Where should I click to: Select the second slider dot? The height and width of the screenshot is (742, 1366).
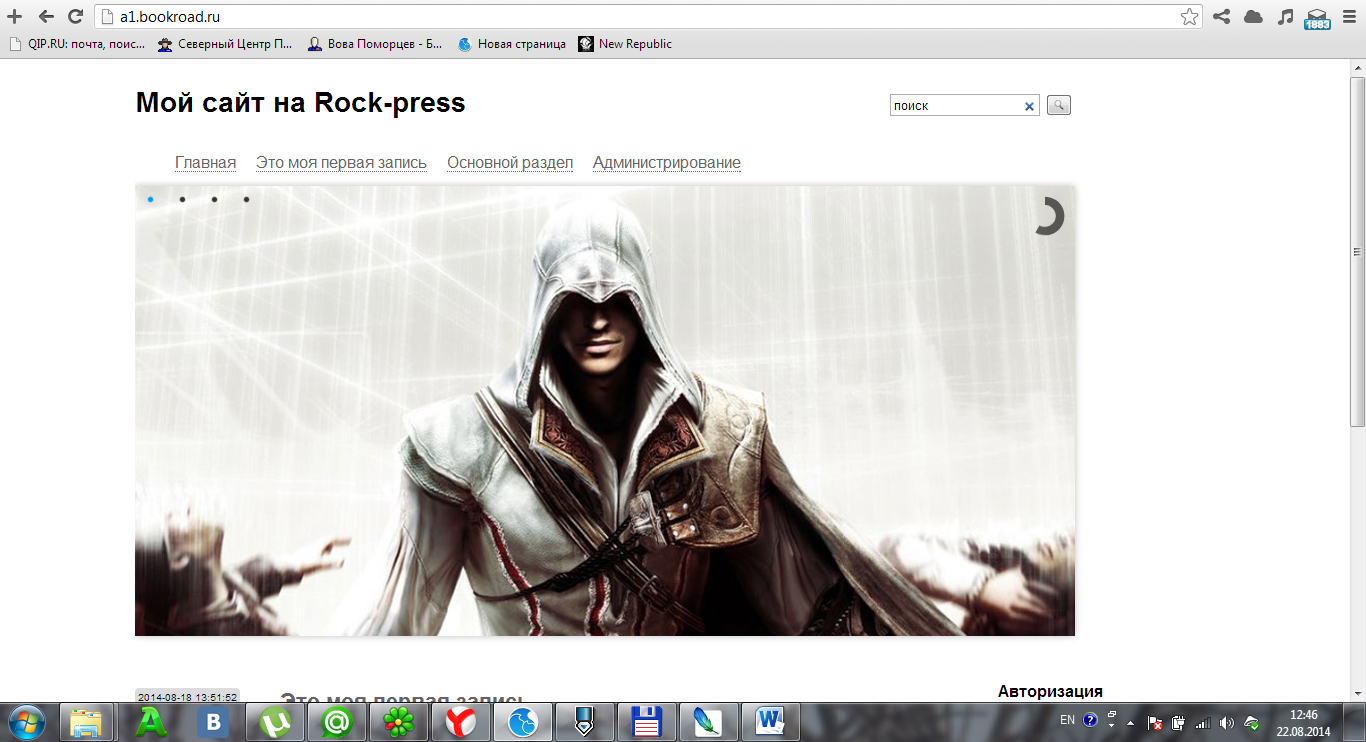pos(182,199)
